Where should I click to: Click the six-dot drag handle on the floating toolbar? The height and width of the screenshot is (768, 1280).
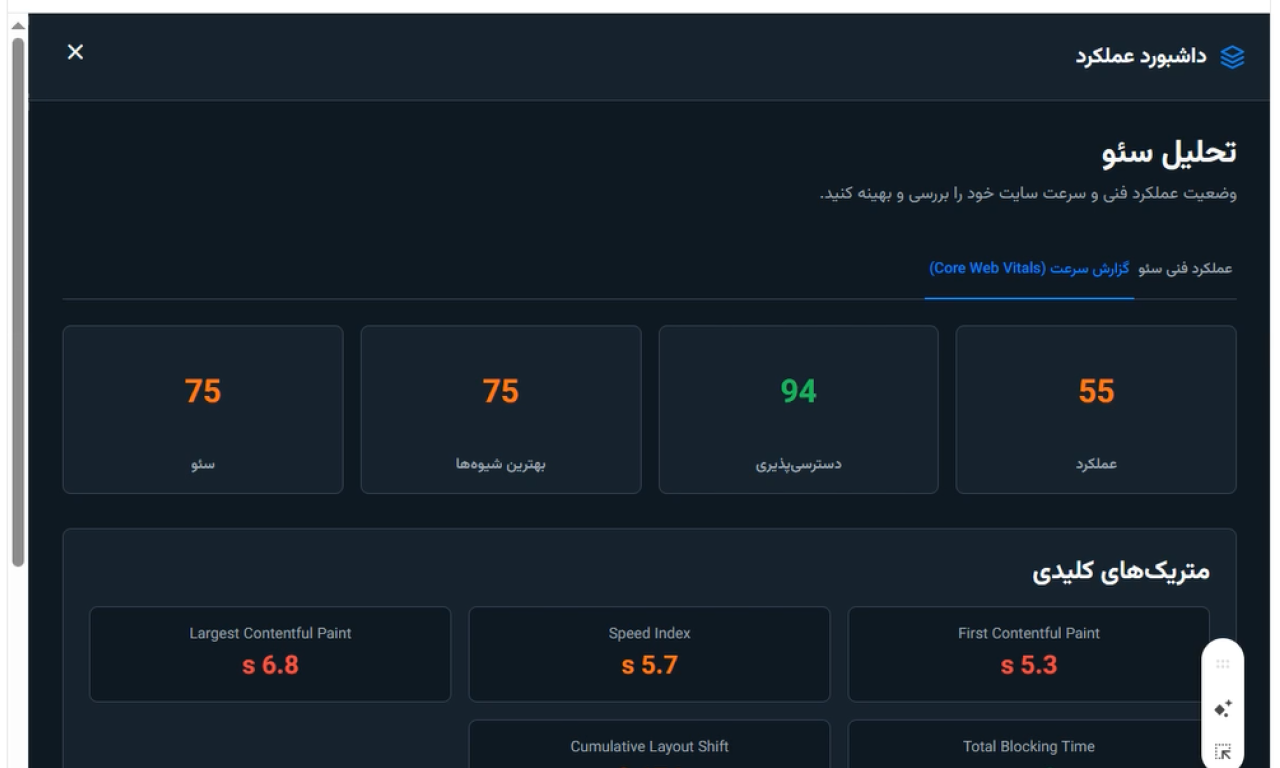pyautogui.click(x=1222, y=664)
